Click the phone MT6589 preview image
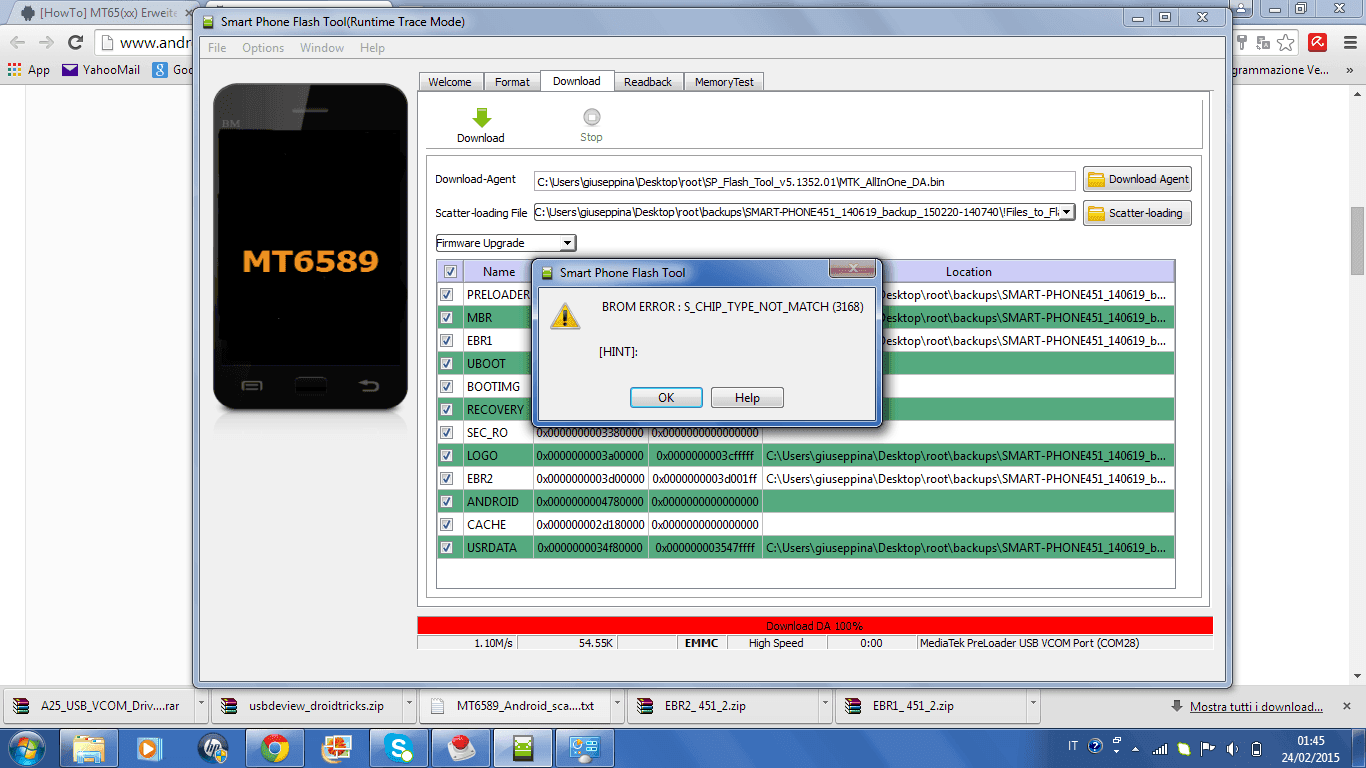Viewport: 1366px width, 768px height. point(311,246)
